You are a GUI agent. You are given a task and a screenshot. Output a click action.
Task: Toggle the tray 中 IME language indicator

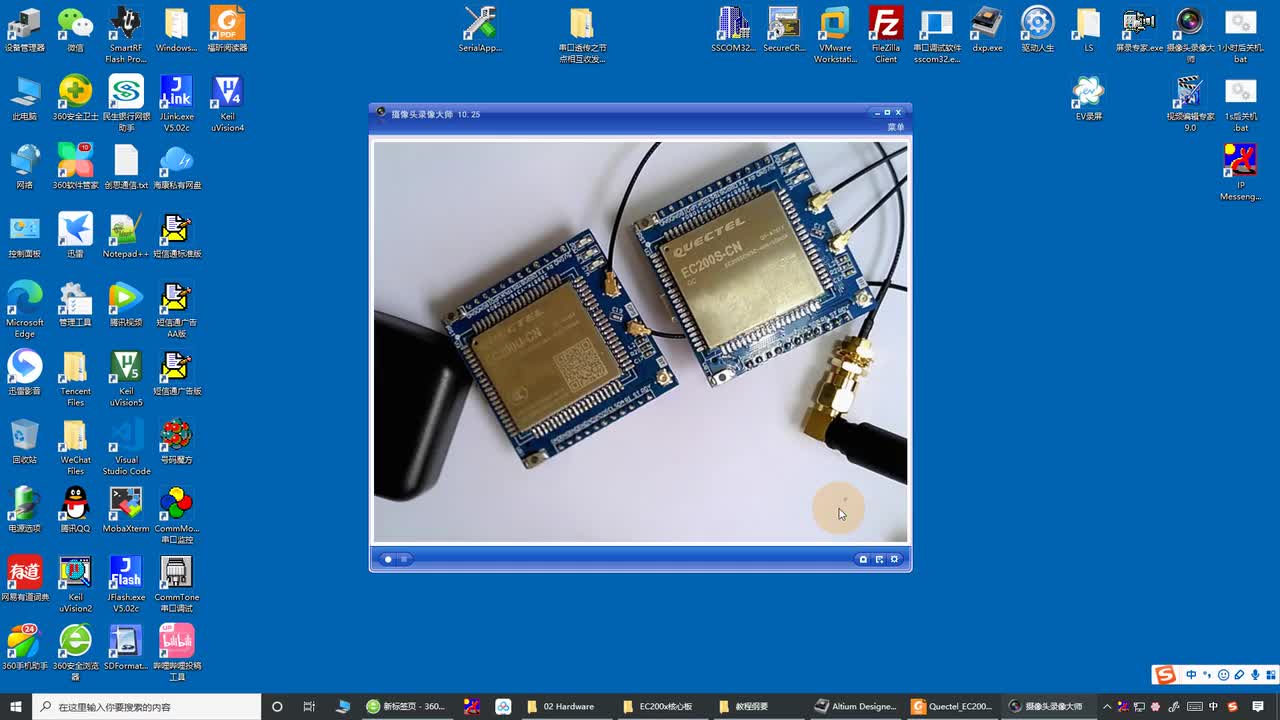pos(1215,706)
